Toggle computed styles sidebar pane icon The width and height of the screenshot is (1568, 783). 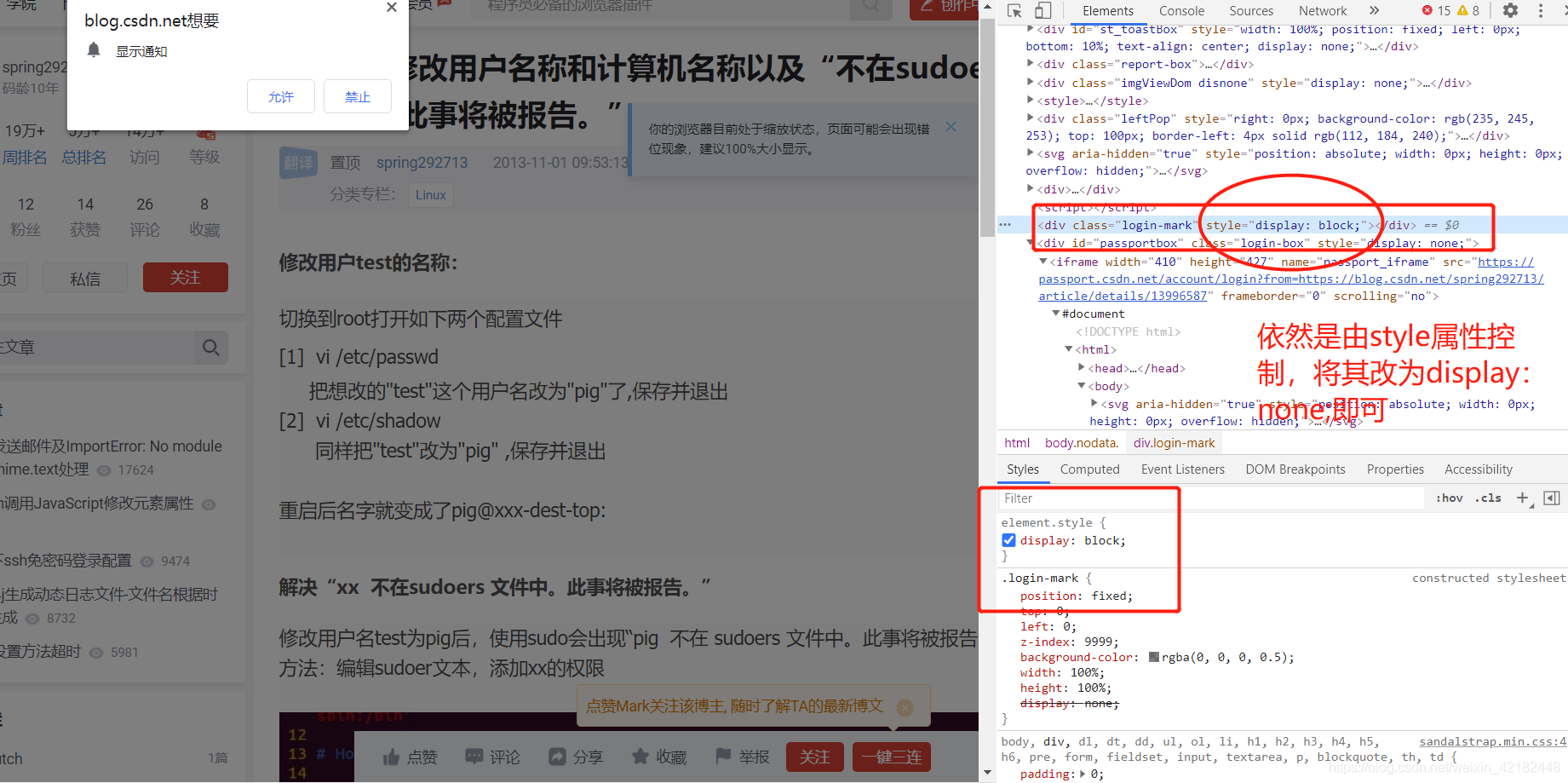pos(1552,498)
